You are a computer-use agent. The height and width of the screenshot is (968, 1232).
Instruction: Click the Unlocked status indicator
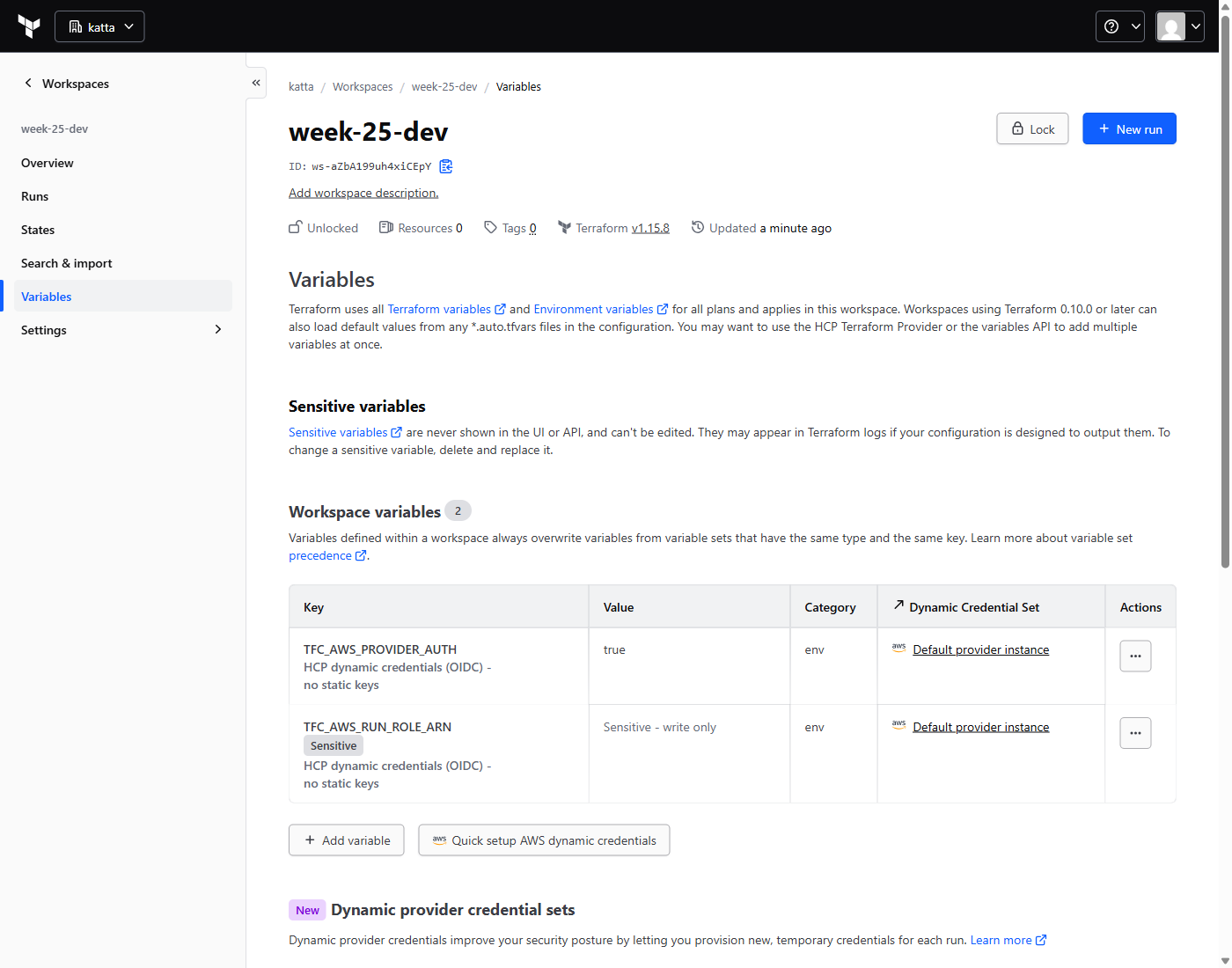[x=324, y=228]
